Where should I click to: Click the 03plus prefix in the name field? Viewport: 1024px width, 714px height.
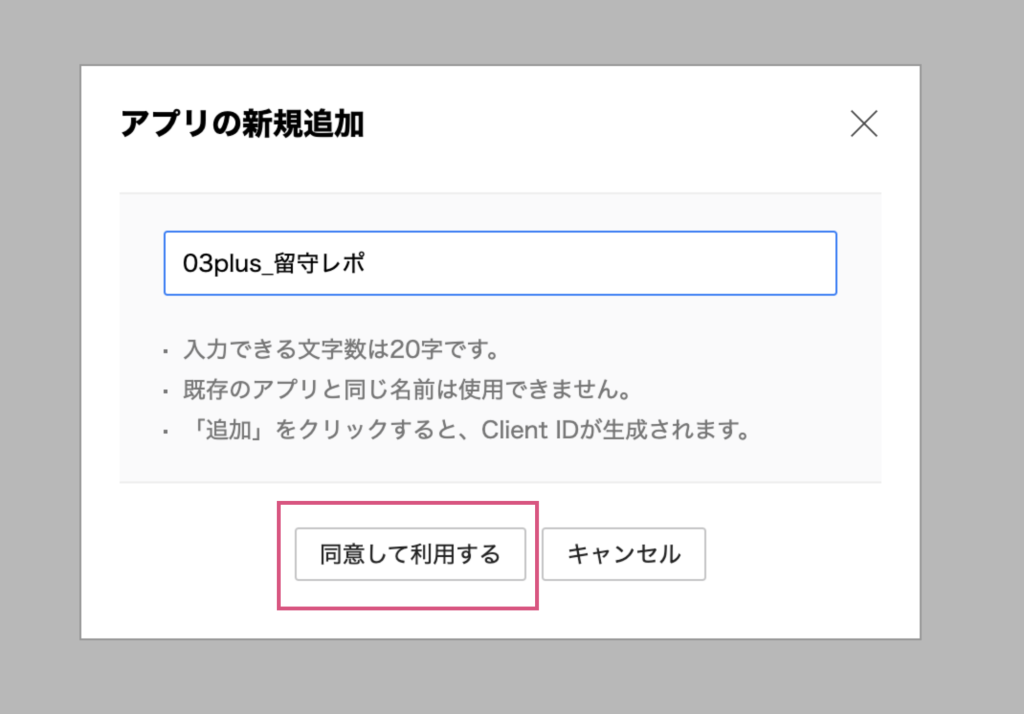coord(214,263)
